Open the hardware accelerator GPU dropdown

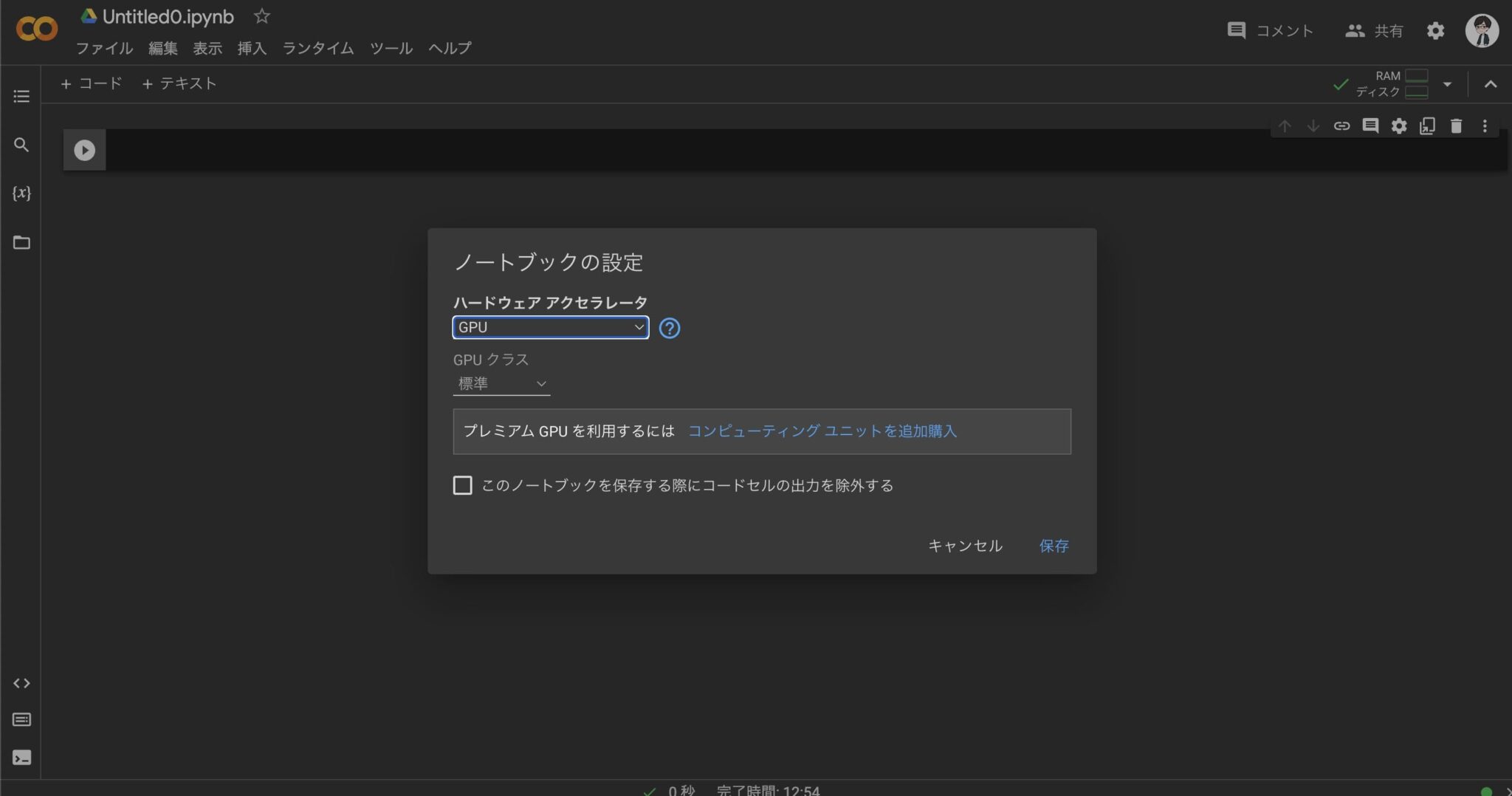coord(549,327)
